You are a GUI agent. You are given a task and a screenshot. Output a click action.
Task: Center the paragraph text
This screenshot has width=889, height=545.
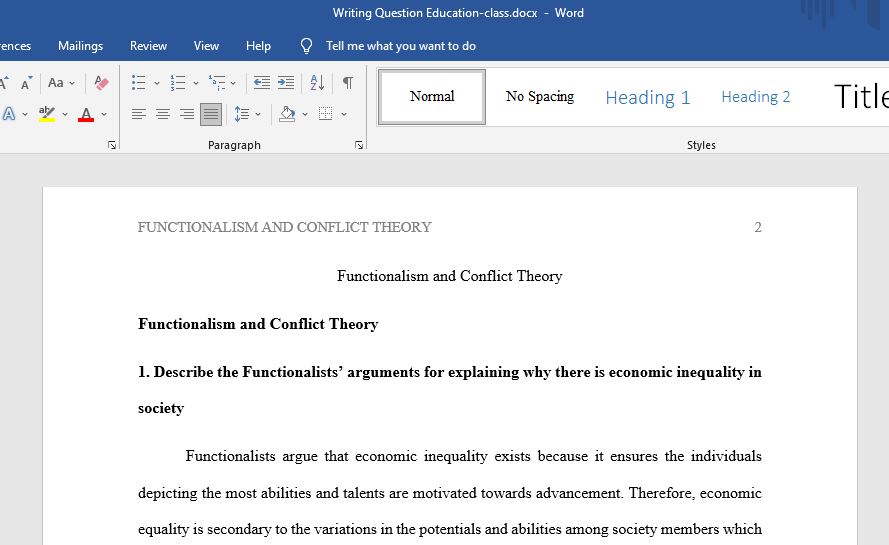[x=163, y=114]
